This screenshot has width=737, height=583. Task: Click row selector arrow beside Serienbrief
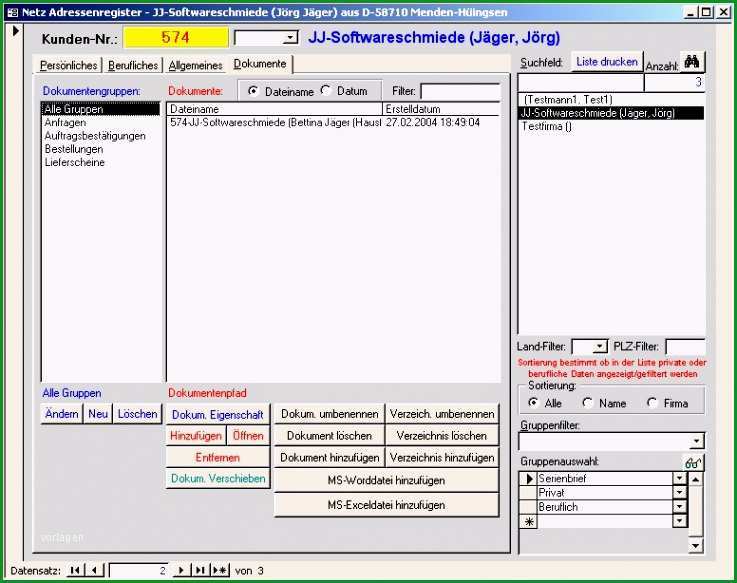pyautogui.click(x=529, y=479)
